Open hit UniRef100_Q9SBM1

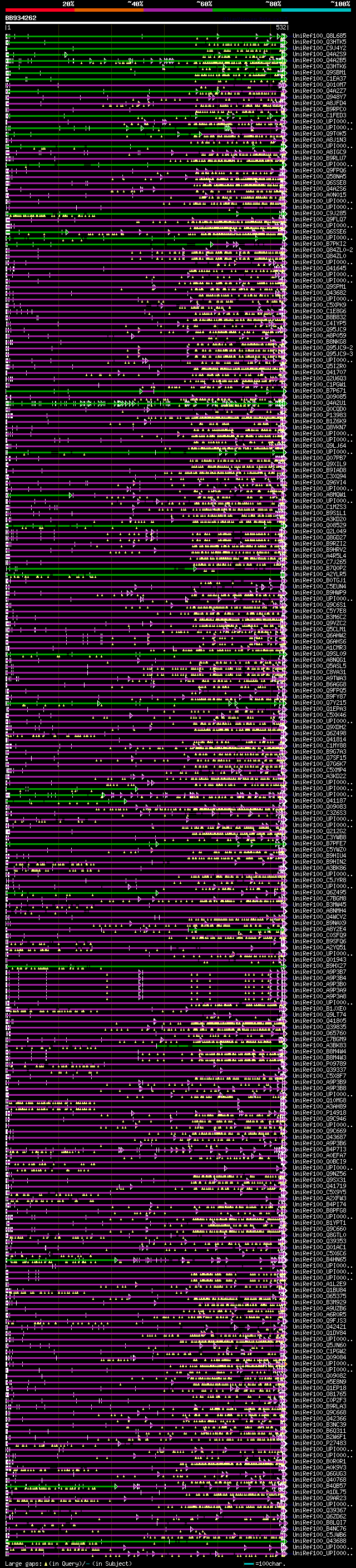click(319, 72)
